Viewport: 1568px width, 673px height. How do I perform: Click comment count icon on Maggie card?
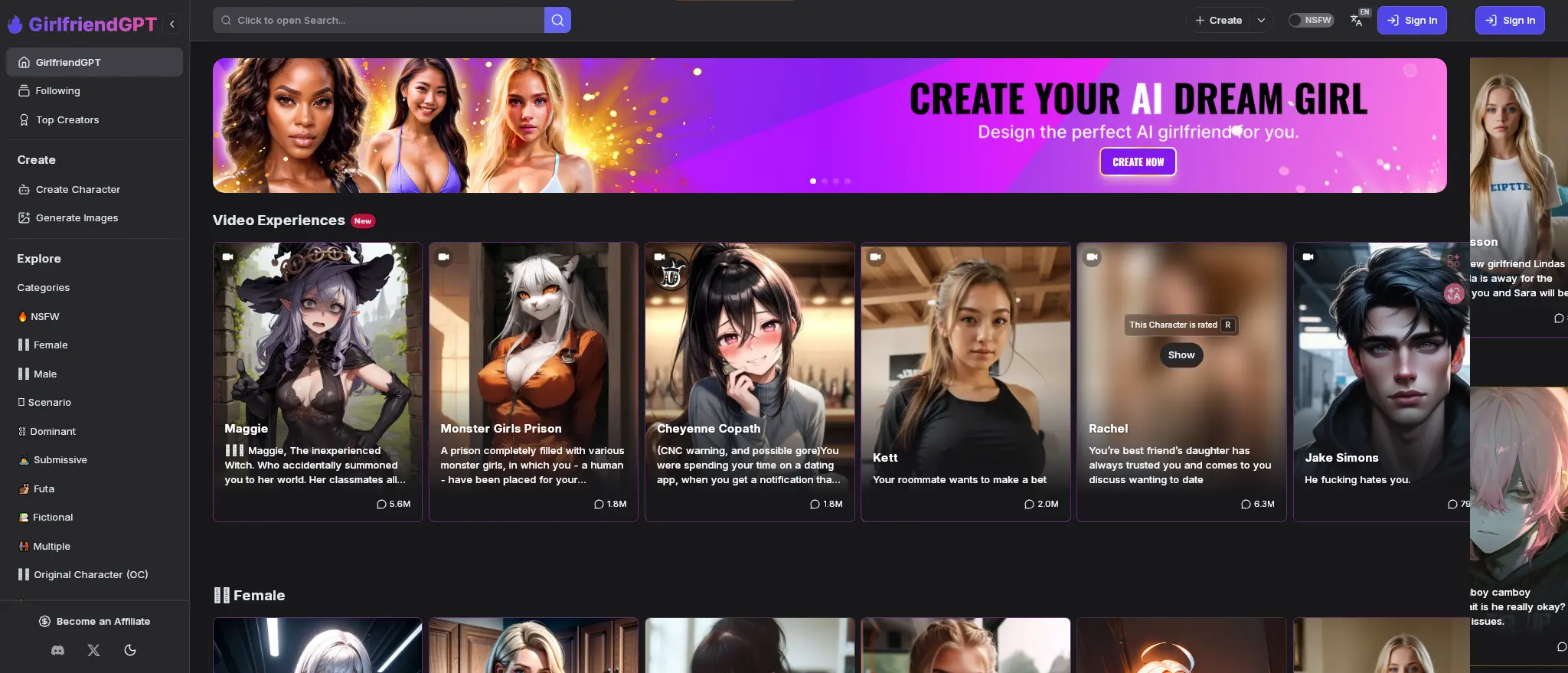[381, 504]
